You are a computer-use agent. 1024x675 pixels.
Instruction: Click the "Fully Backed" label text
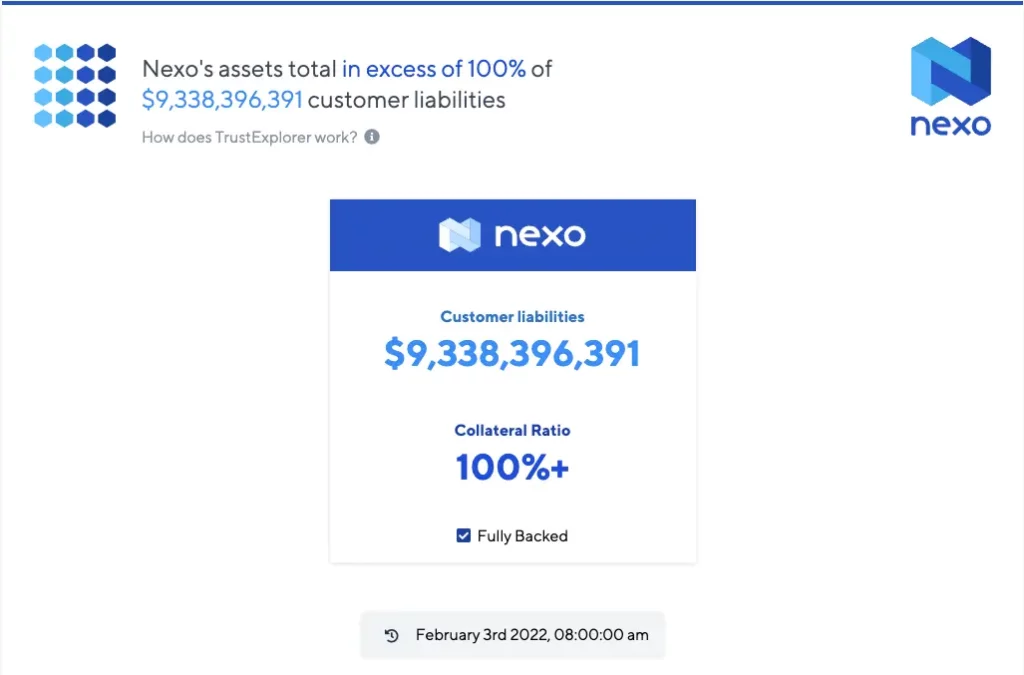pyautogui.click(x=522, y=536)
